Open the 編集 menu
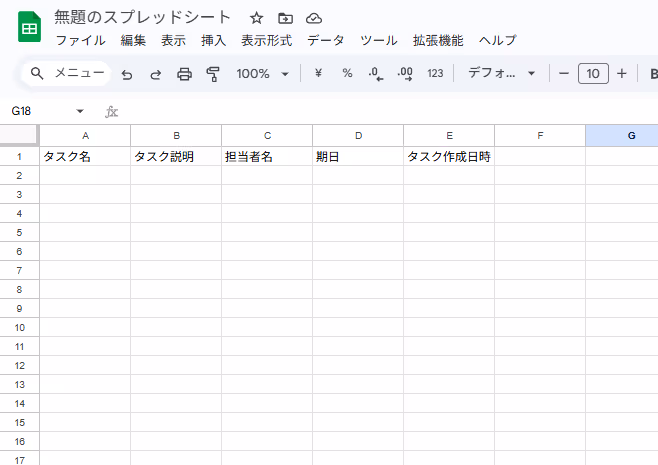 click(133, 41)
